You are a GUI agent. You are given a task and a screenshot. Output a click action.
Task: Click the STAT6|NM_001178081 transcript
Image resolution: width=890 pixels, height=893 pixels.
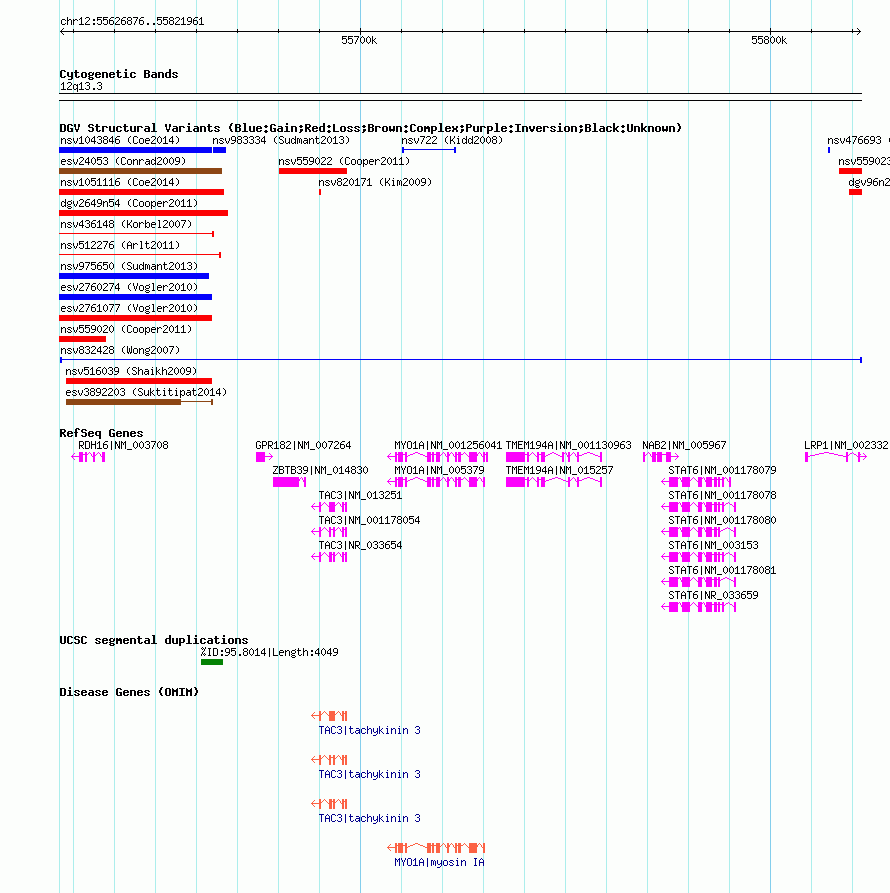pyautogui.click(x=699, y=582)
